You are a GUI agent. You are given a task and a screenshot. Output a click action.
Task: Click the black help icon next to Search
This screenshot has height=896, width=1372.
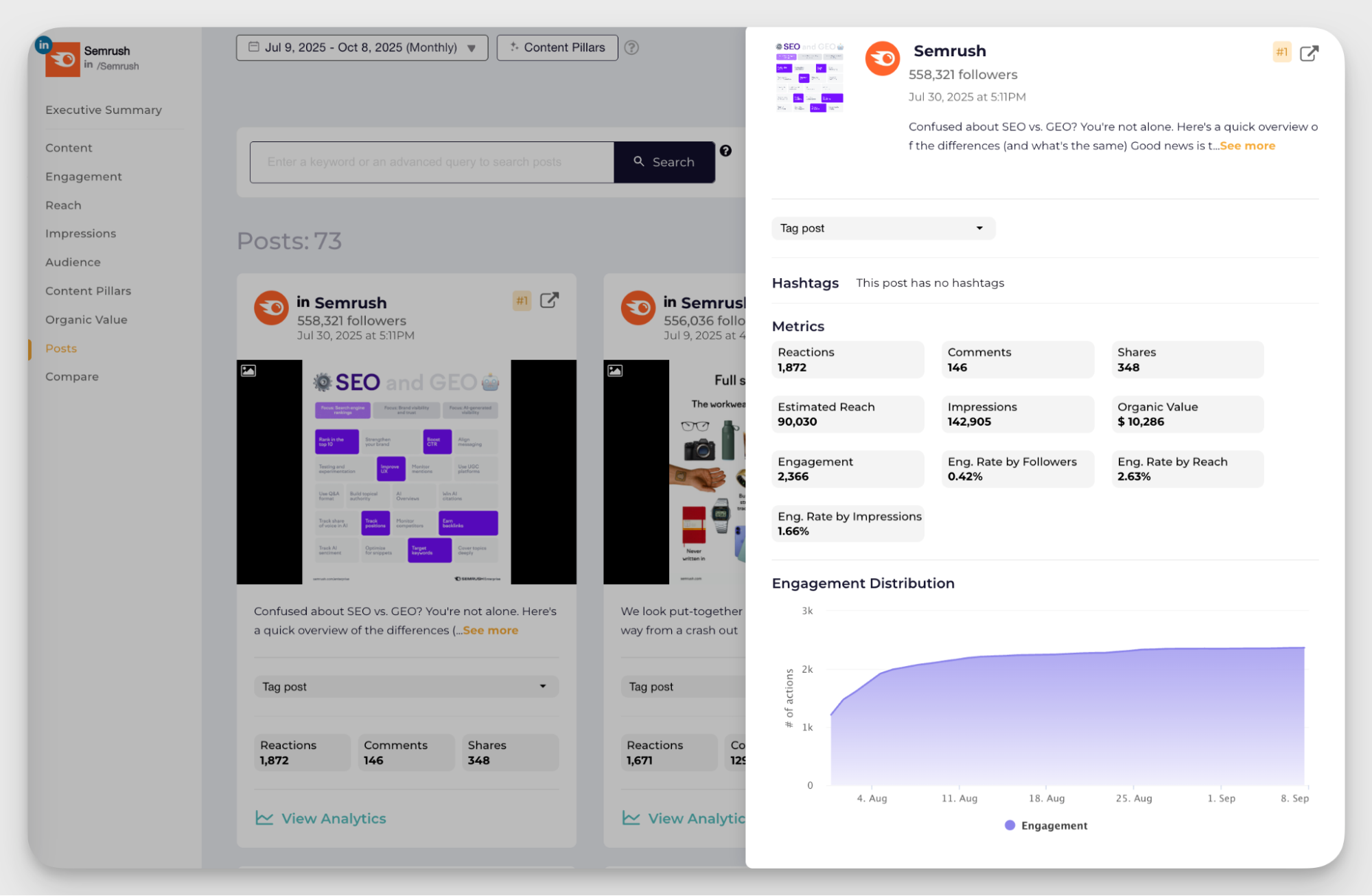[x=725, y=150]
